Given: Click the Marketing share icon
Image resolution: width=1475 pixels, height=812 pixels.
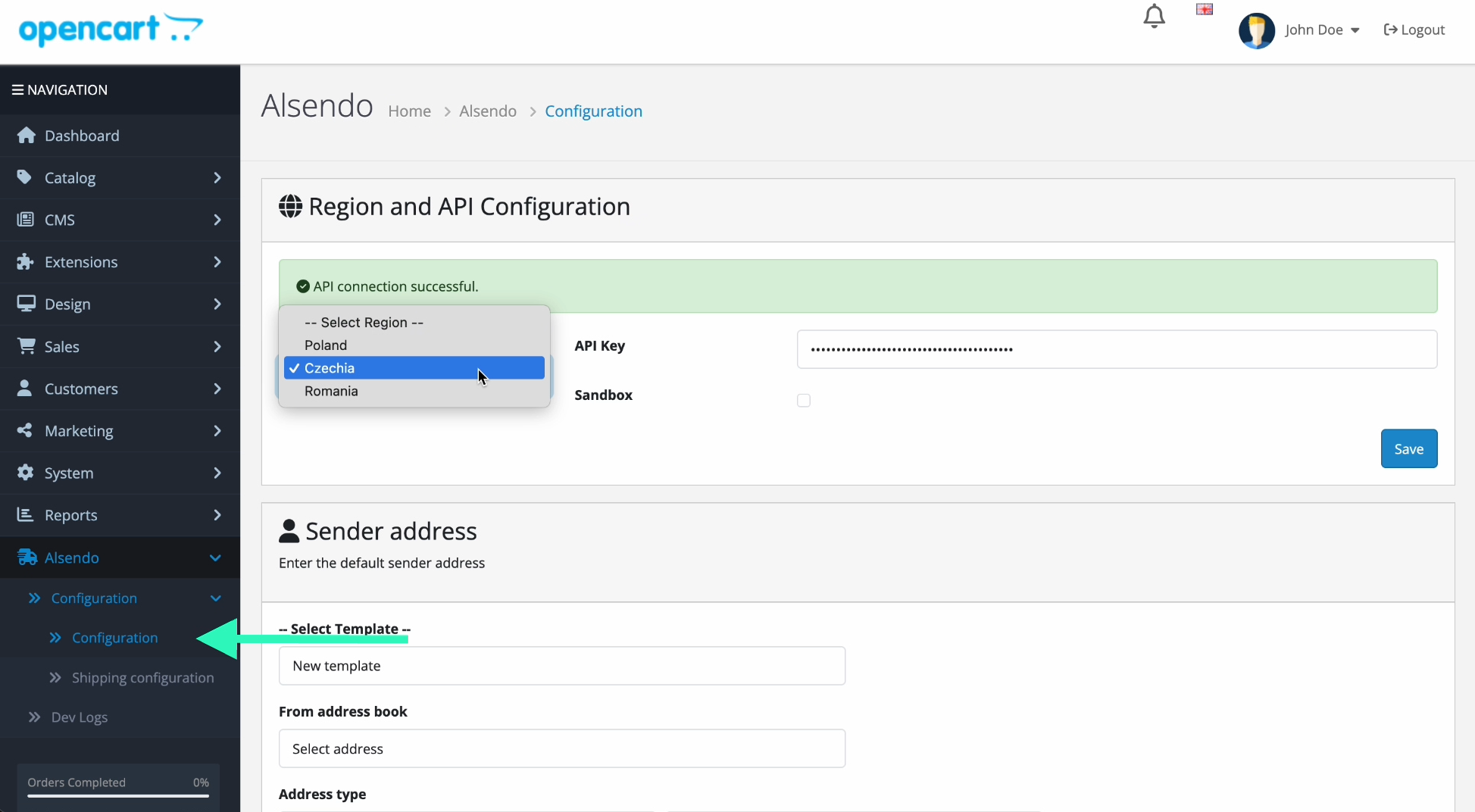Looking at the screenshot, I should 25,430.
